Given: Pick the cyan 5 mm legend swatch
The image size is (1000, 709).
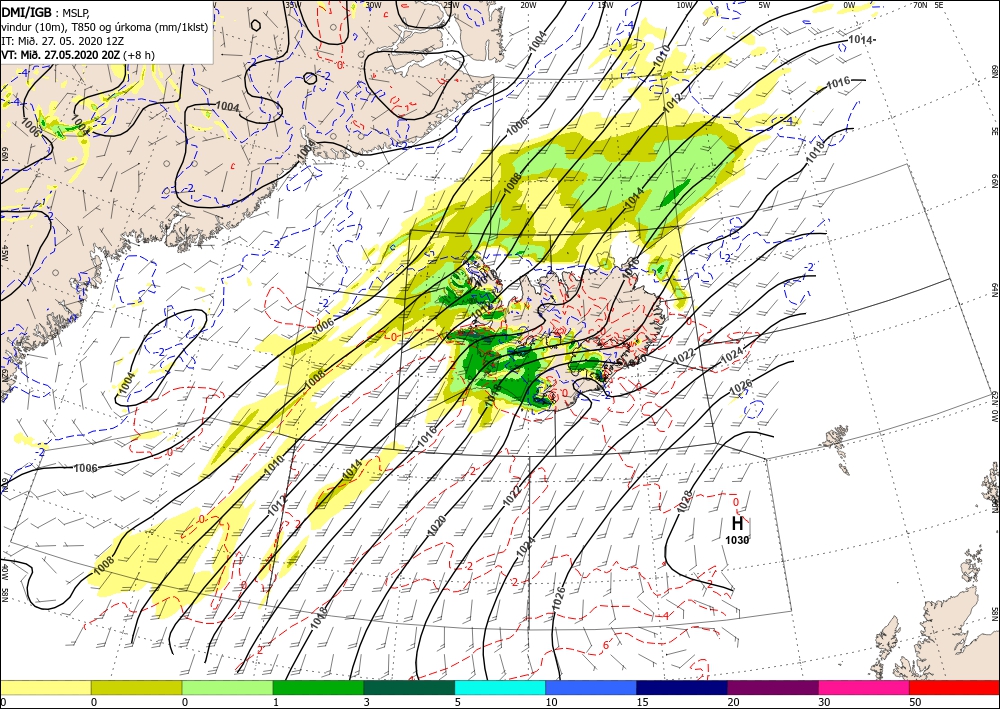Looking at the screenshot, I should click(500, 687).
